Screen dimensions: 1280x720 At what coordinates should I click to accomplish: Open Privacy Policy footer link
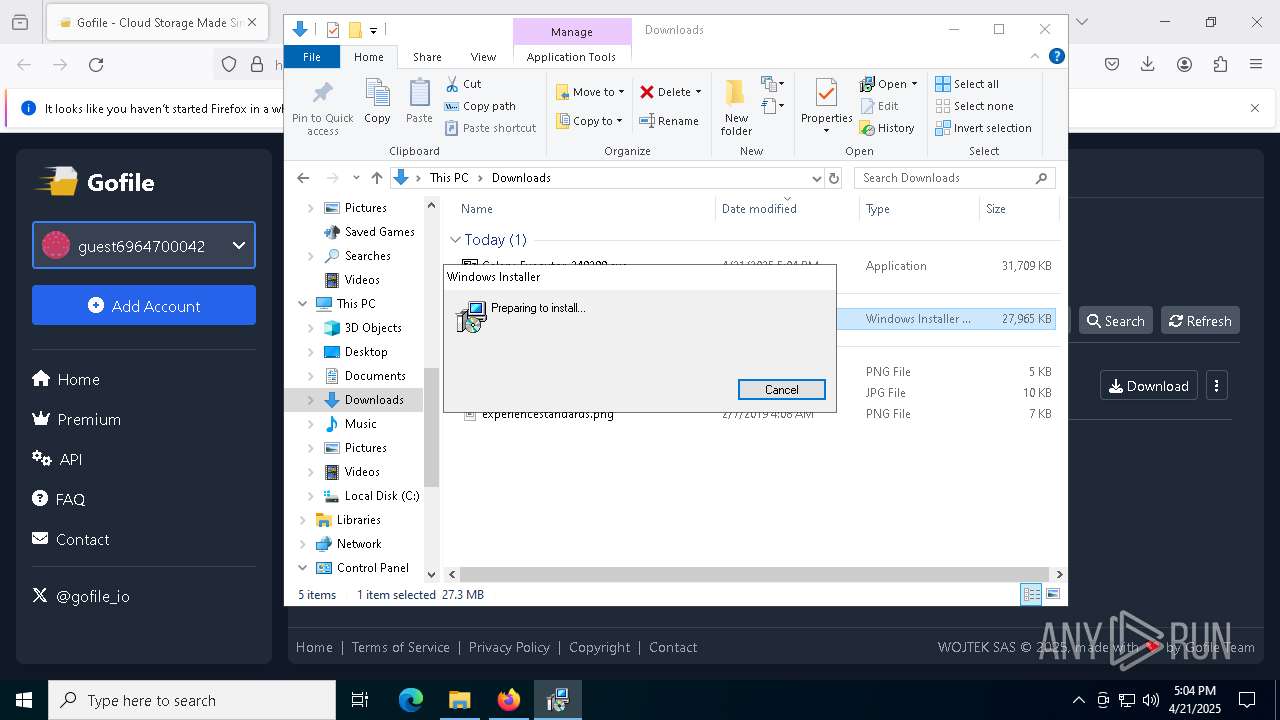[509, 647]
